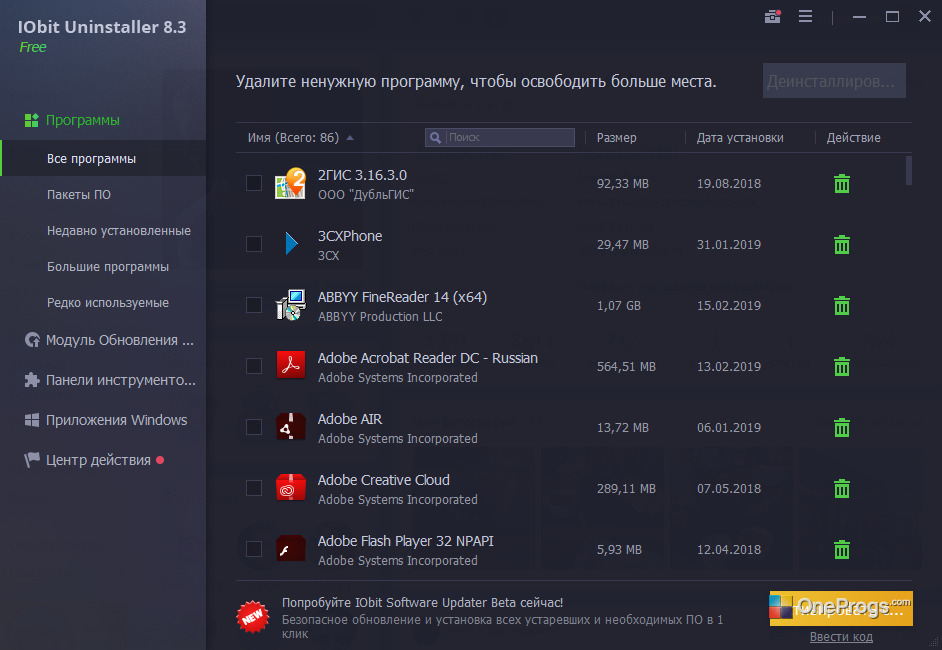Click into the Поиск search field
The height and width of the screenshot is (650, 942).
(500, 138)
